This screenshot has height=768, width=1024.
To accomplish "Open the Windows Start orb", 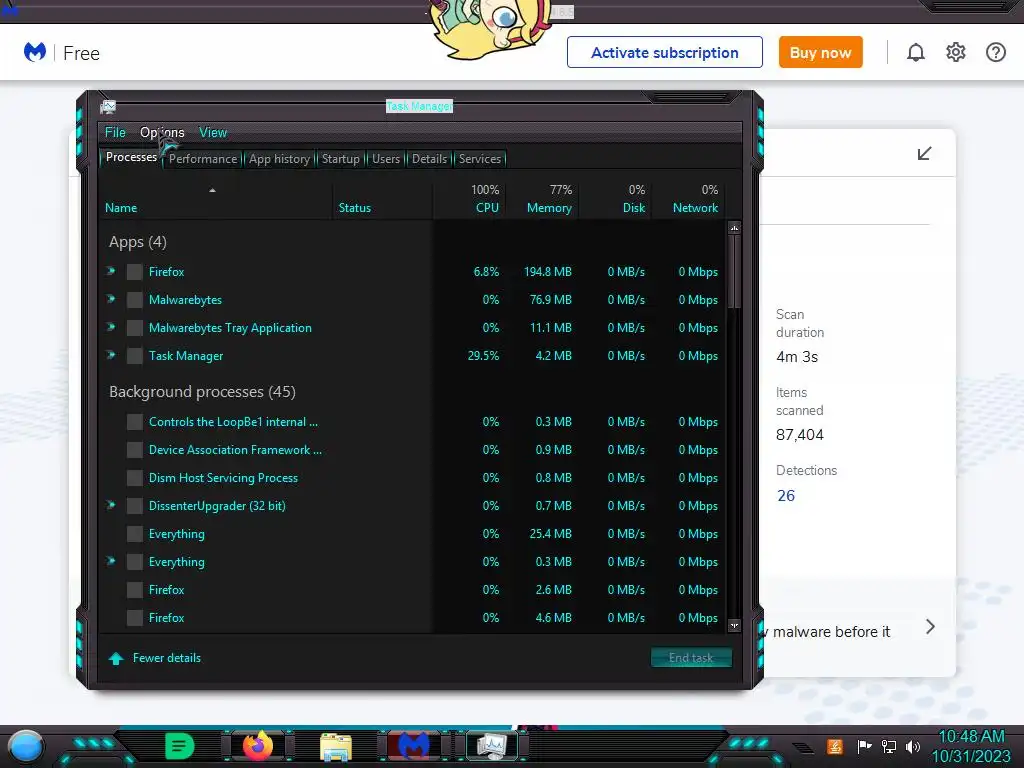I will pos(26,747).
